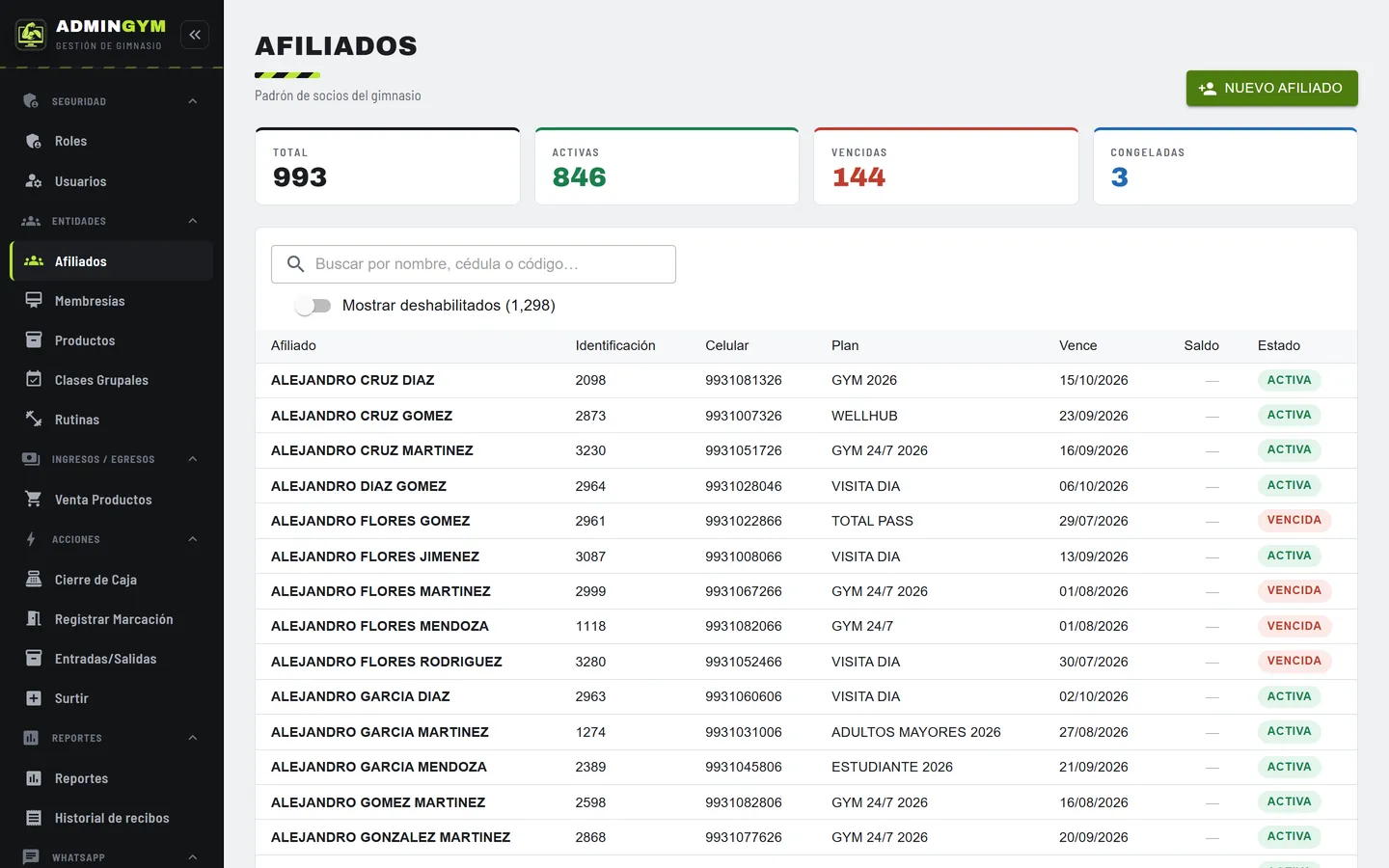1389x868 pixels.
Task: Click plan ESTUDIANTE 2026
Action: click(892, 767)
